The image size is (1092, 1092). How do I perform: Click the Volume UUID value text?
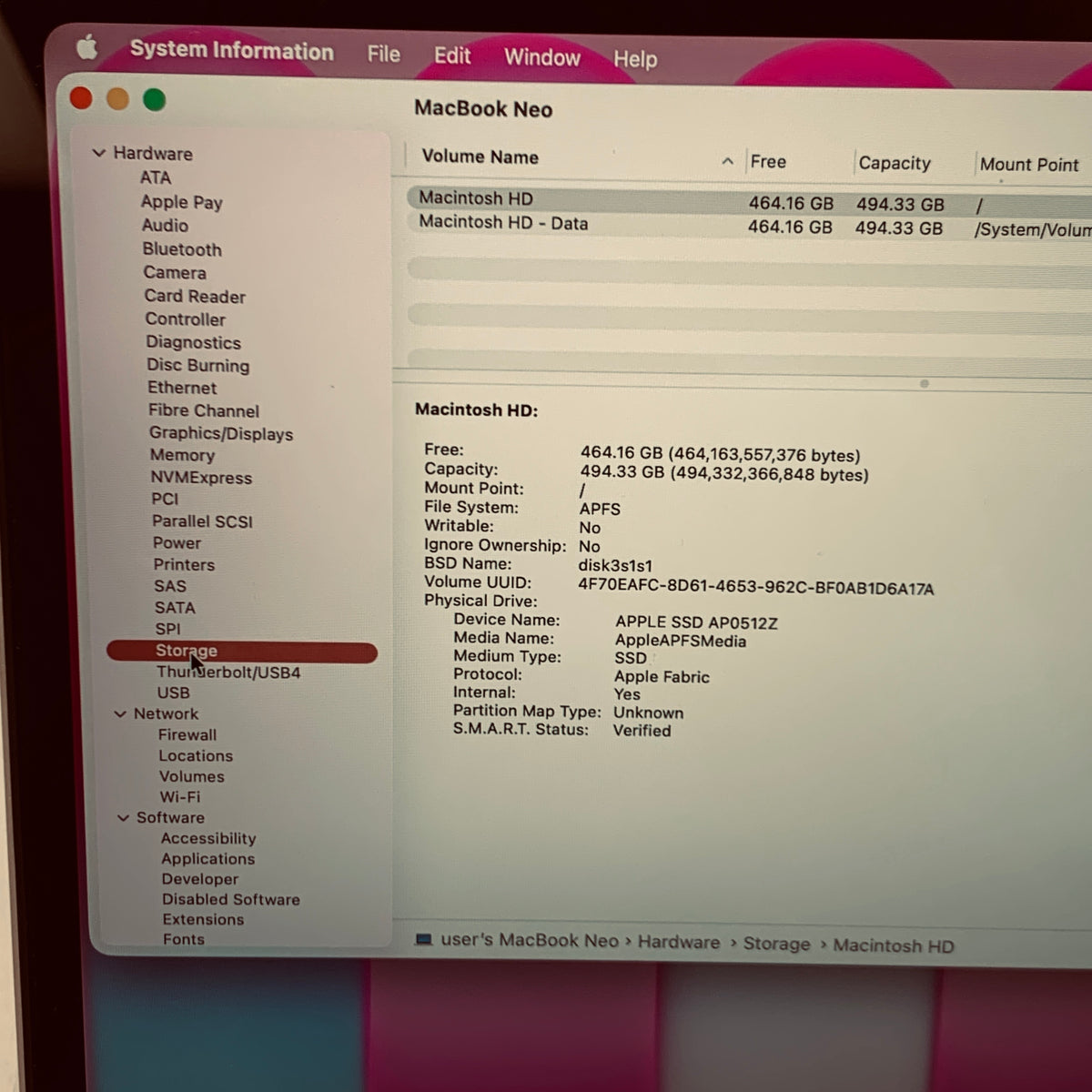coord(756,587)
